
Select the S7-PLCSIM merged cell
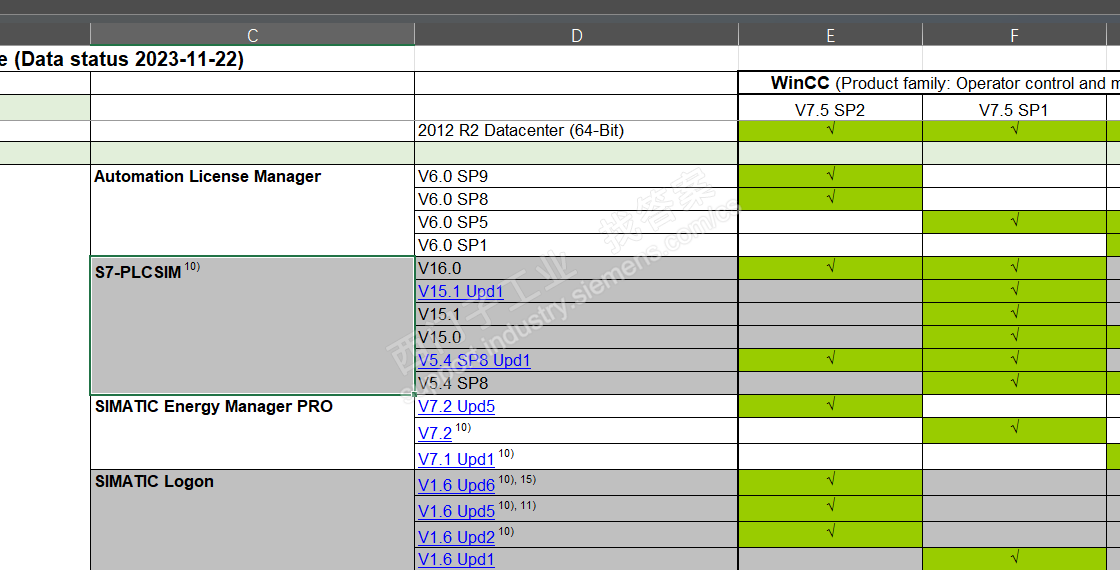point(252,326)
